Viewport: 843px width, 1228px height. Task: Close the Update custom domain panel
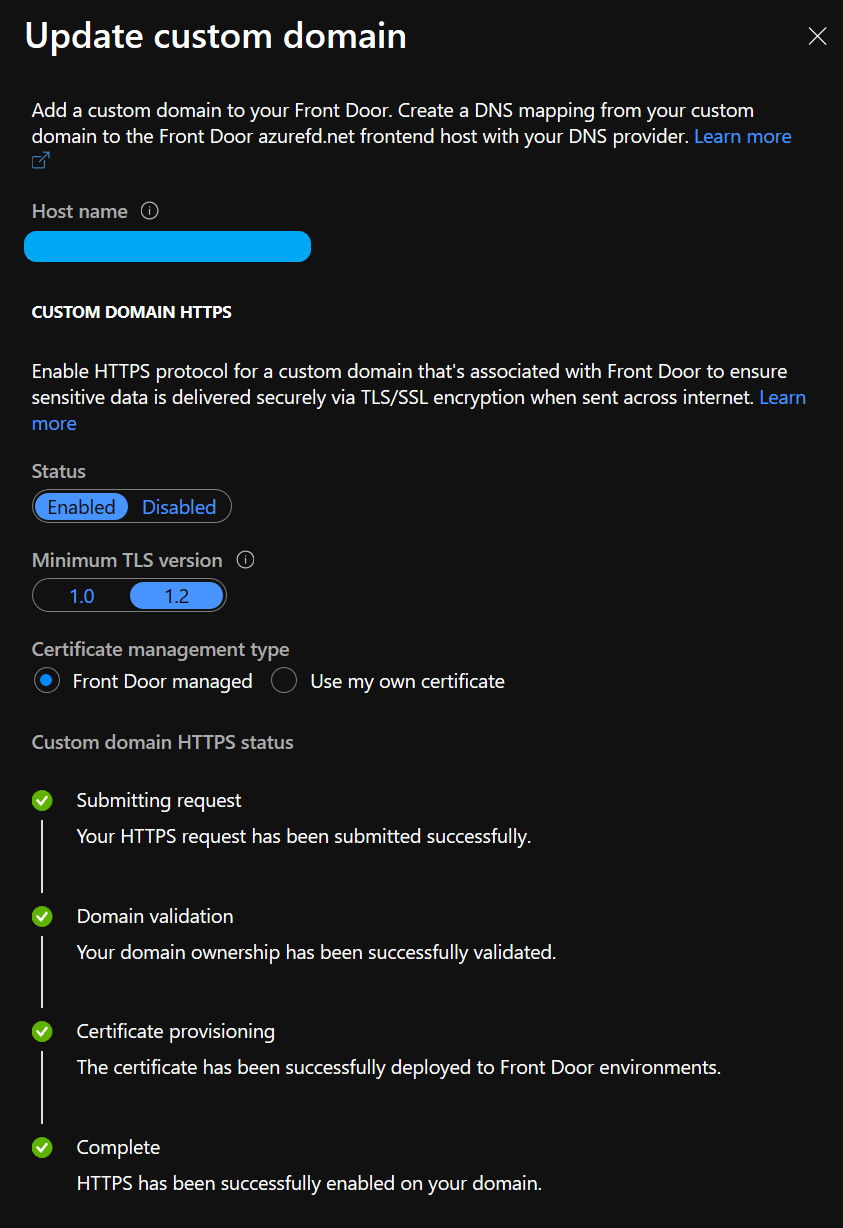(x=817, y=37)
